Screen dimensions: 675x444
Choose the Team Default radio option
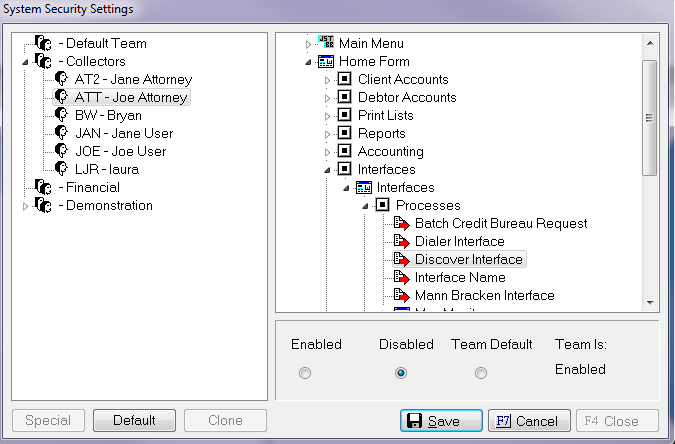pos(481,373)
